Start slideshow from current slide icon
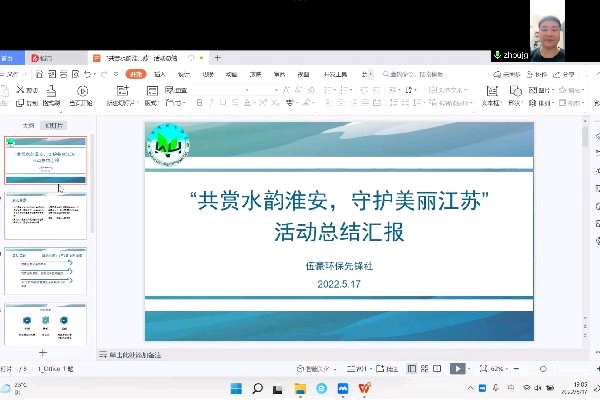 (84, 95)
